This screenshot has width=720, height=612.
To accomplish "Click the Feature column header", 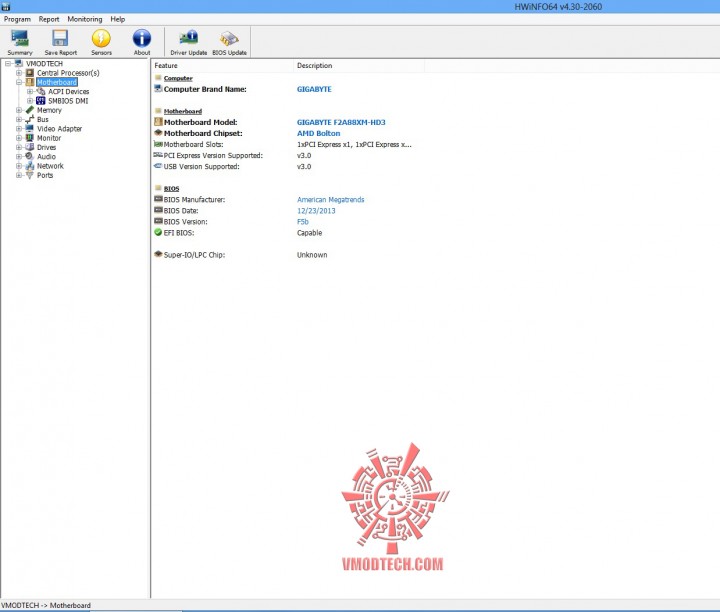I will tap(222, 66).
